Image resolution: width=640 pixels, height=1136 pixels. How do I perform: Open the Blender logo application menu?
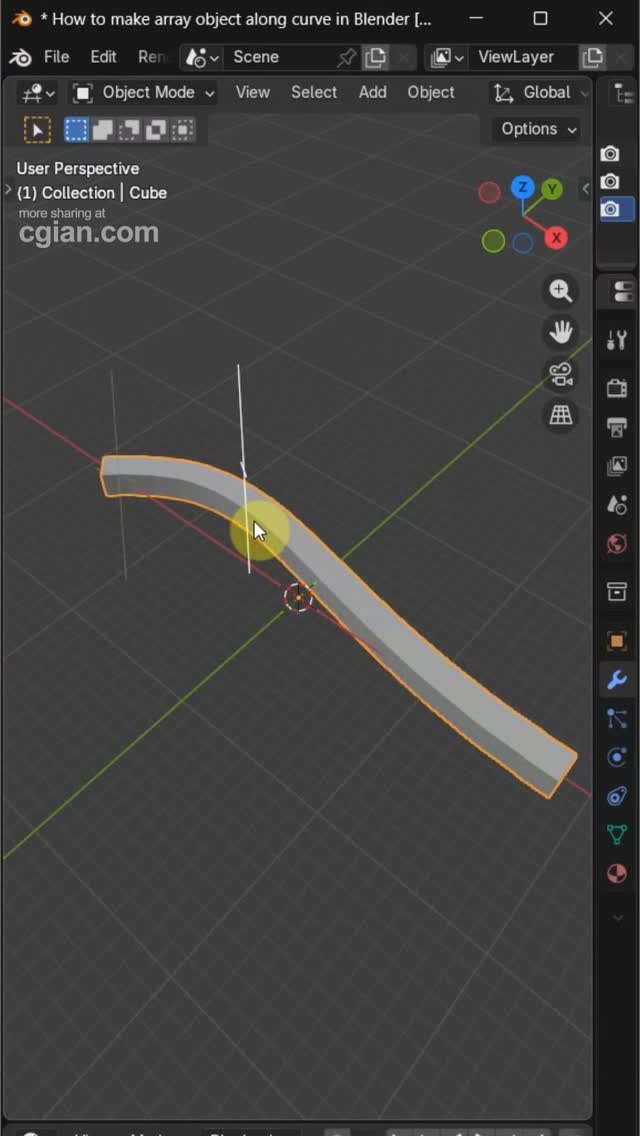[20, 57]
